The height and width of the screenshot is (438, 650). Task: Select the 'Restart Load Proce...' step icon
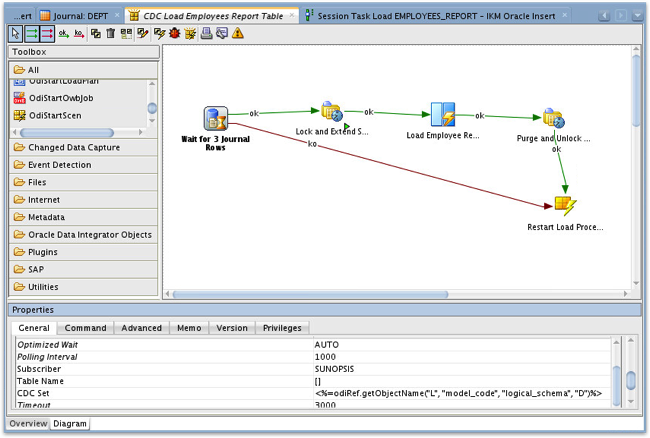(565, 206)
